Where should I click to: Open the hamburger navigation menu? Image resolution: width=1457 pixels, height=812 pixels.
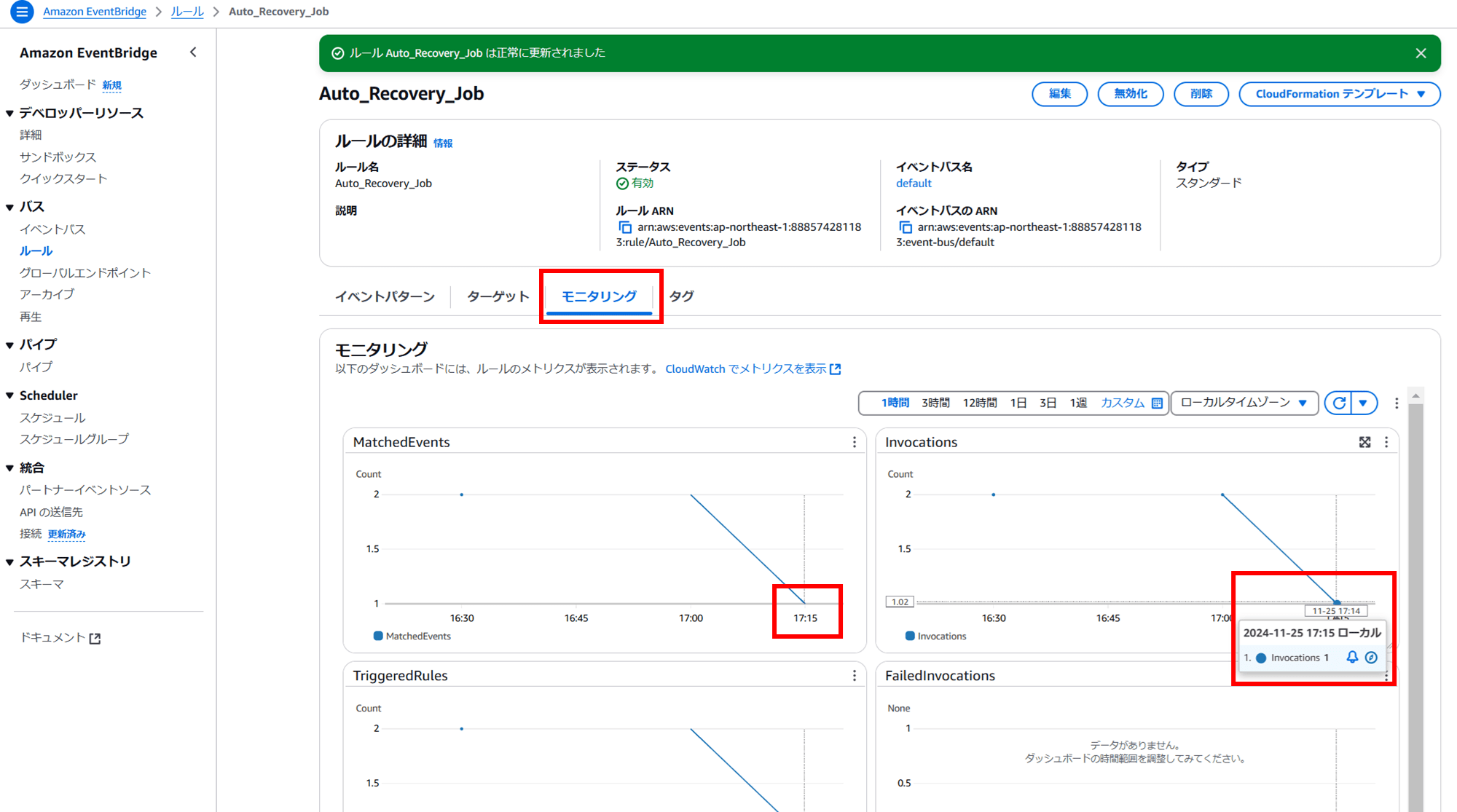tap(22, 12)
